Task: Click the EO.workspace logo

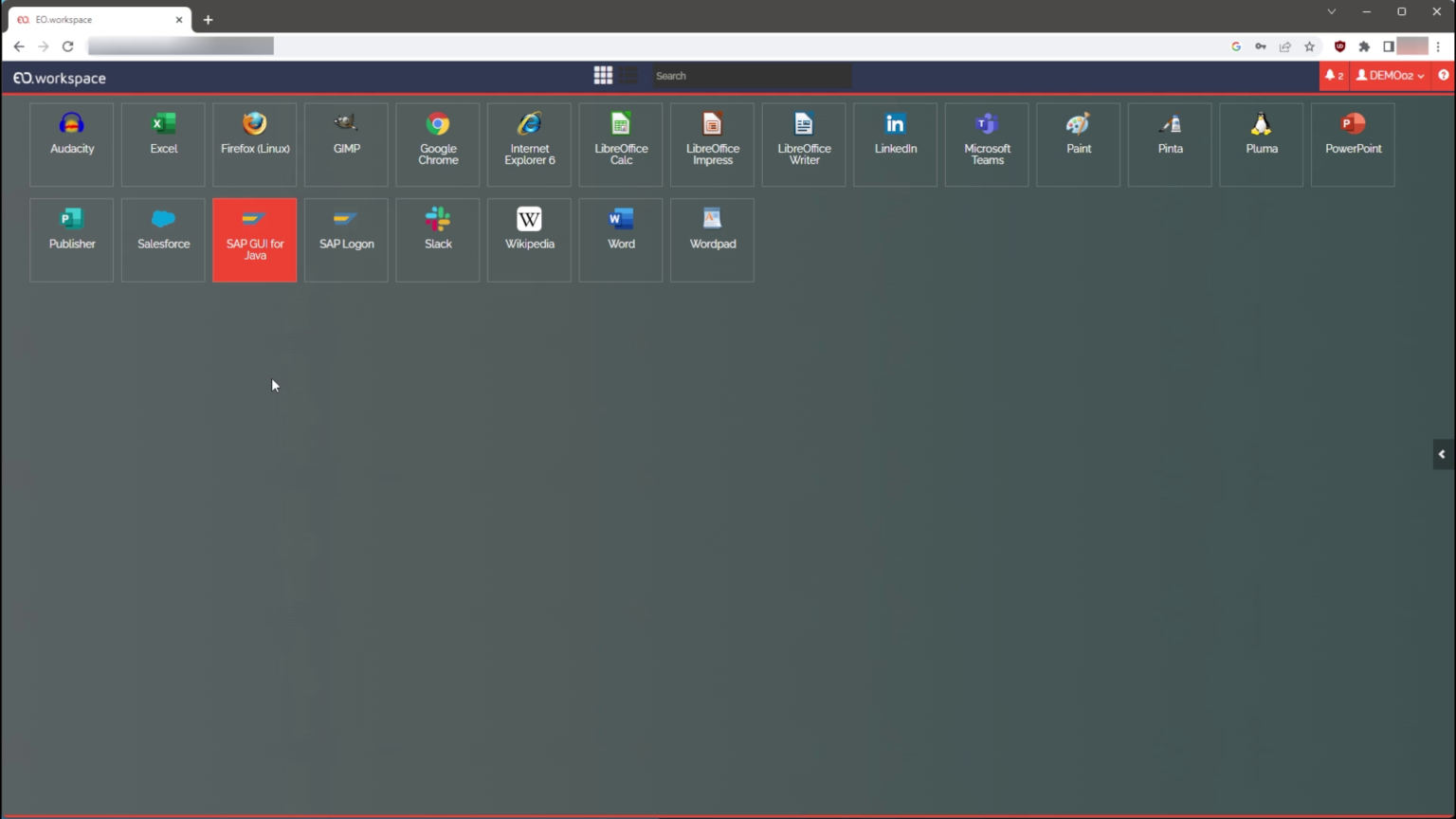Action: [x=60, y=78]
